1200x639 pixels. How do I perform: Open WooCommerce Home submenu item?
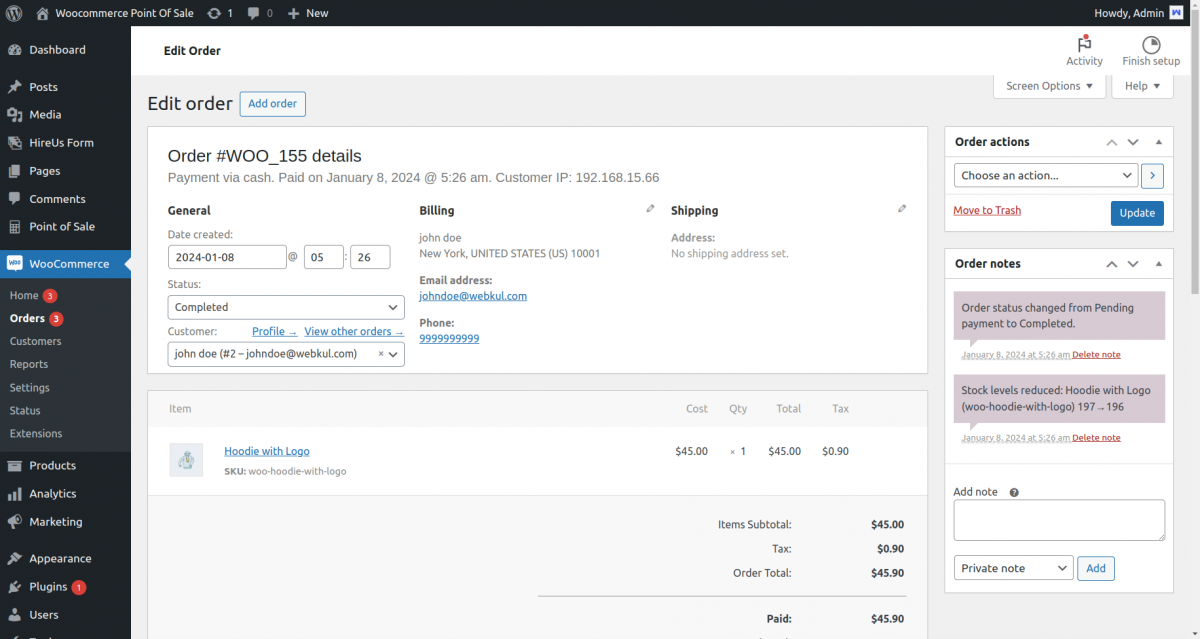(24, 296)
